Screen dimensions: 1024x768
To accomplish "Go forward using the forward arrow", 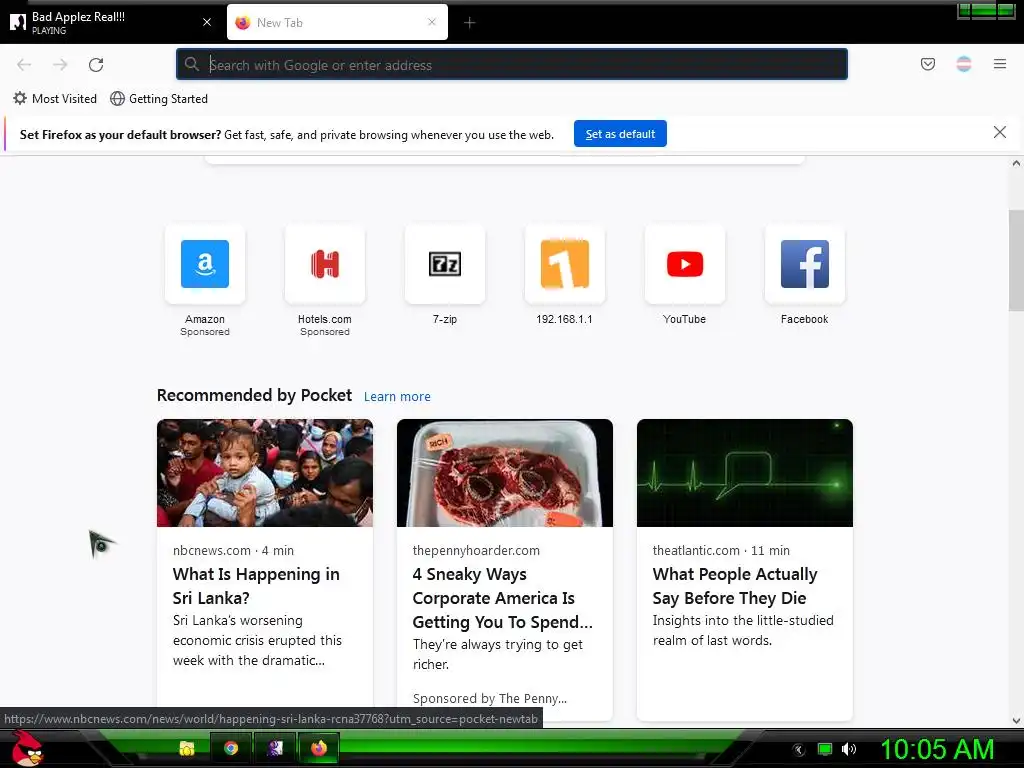I will [x=60, y=65].
